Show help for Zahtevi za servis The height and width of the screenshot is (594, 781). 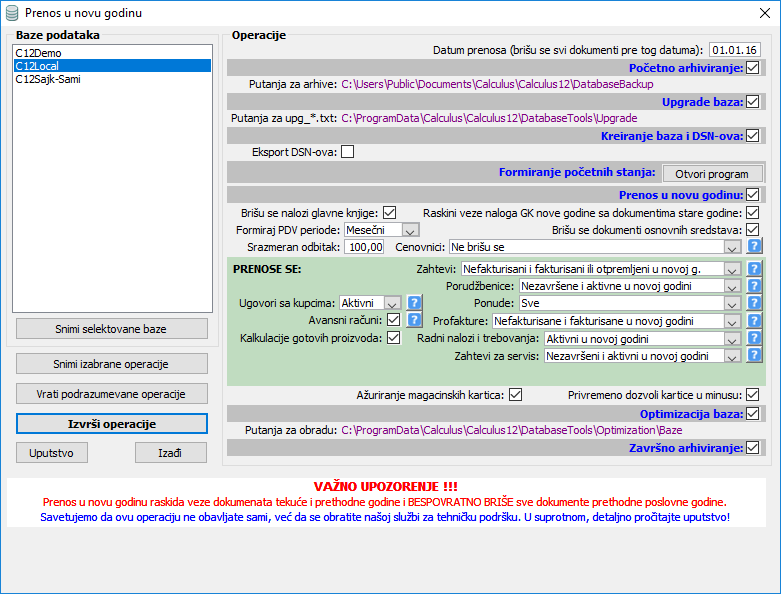[755, 356]
